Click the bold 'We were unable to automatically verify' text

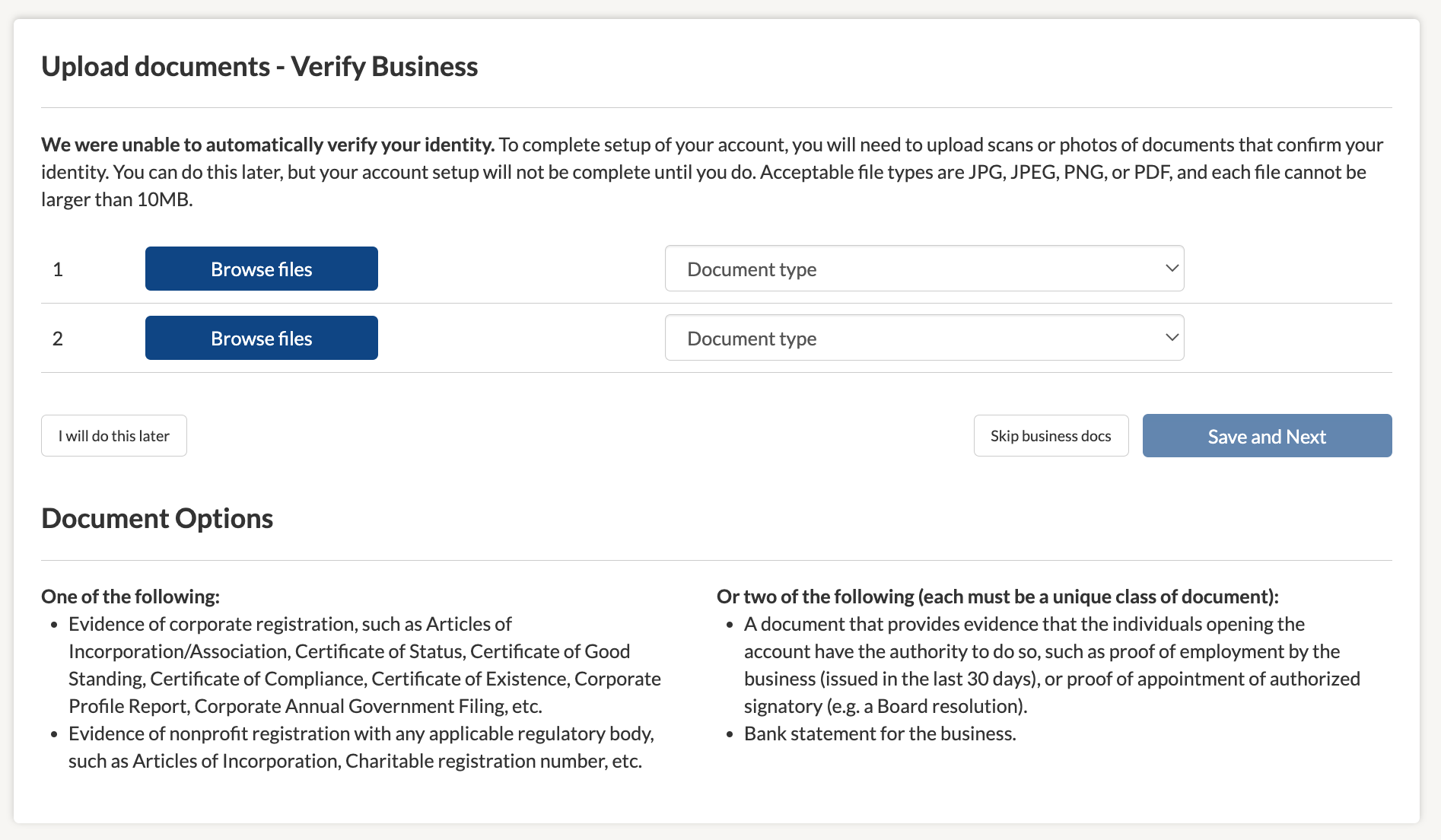click(268, 145)
